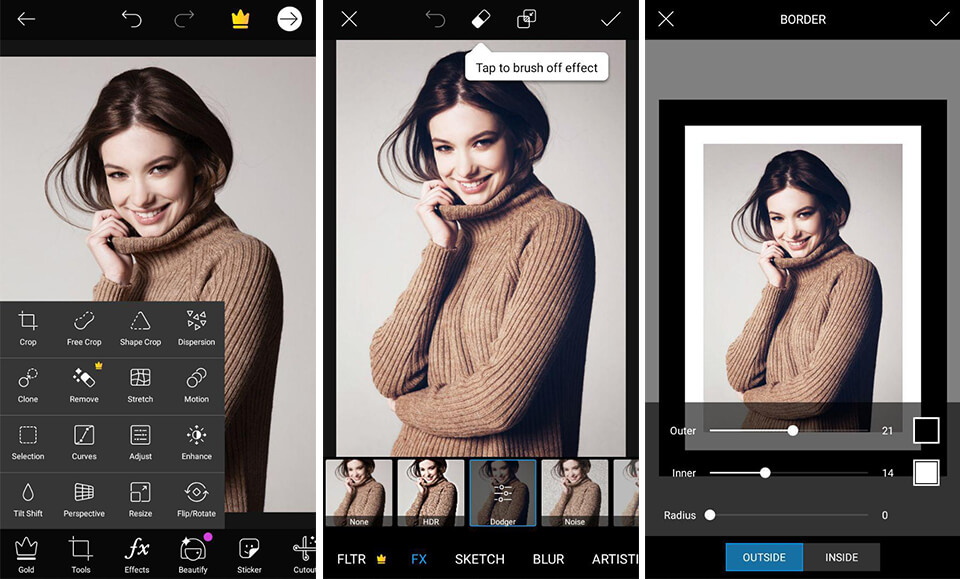The width and height of the screenshot is (960, 579).
Task: Tap the Flip/Rotate tool
Action: pyautogui.click(x=196, y=493)
